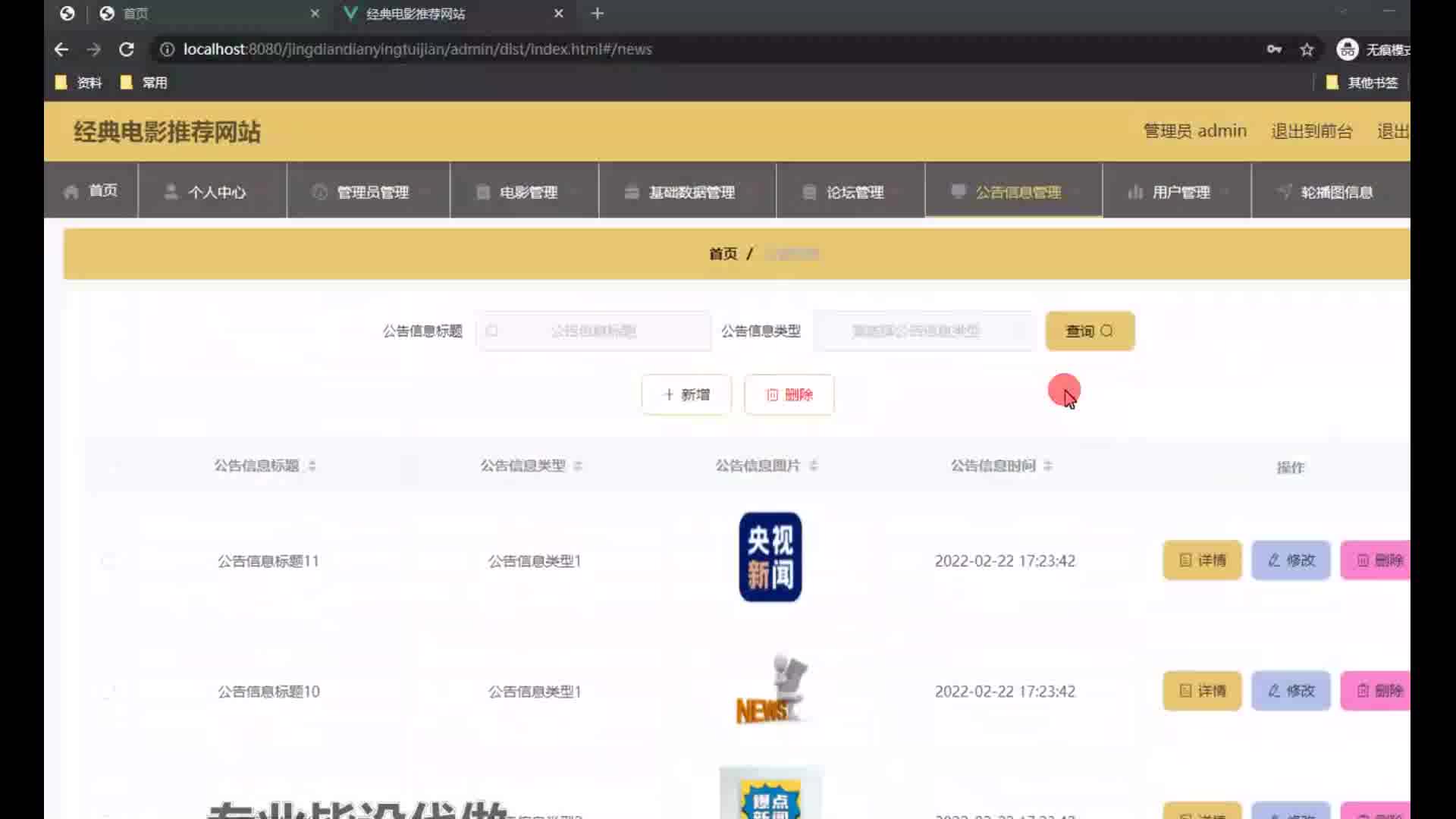Screen dimensions: 1456x819
Task: Click the 操作 column header
Action: click(x=1290, y=467)
